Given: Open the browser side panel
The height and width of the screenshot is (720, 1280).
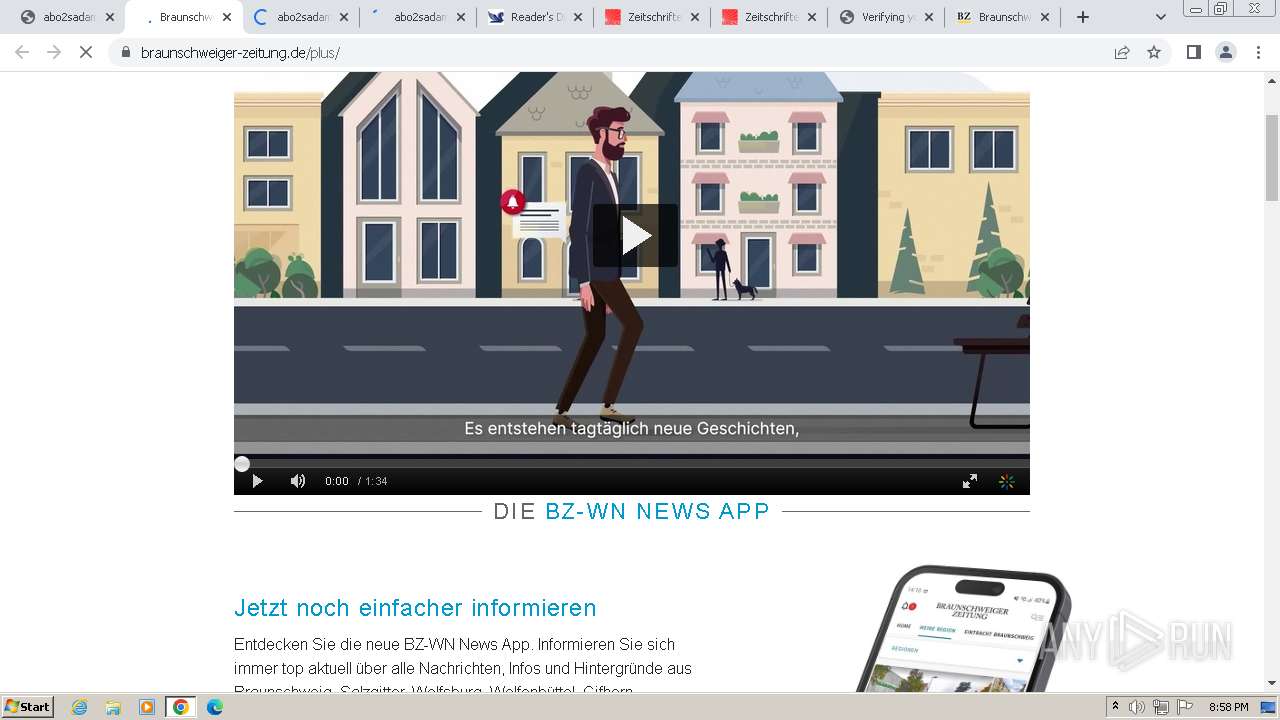Looking at the screenshot, I should point(1193,52).
